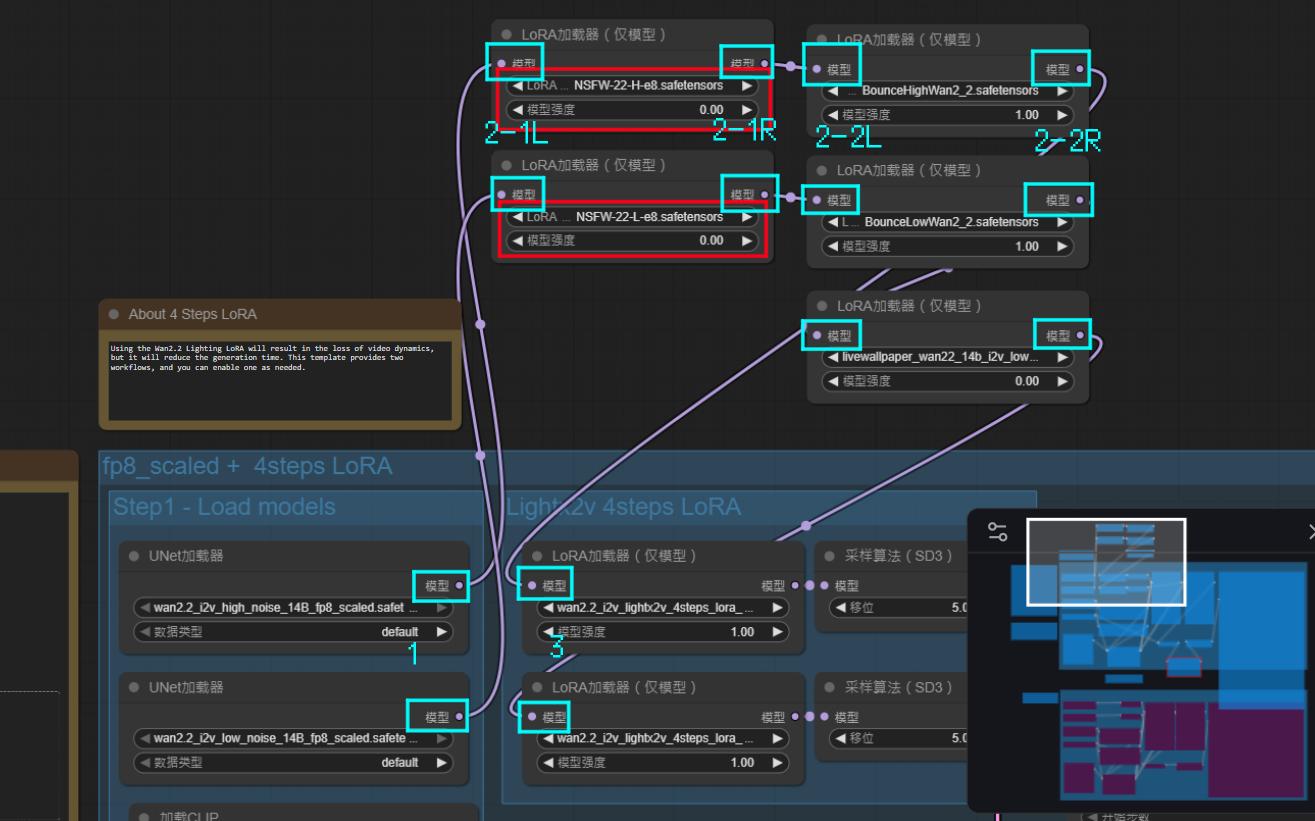Open the wan2.2_i2v_high_noise model dropdown
The width and height of the screenshot is (1315, 821).
[x=292, y=608]
